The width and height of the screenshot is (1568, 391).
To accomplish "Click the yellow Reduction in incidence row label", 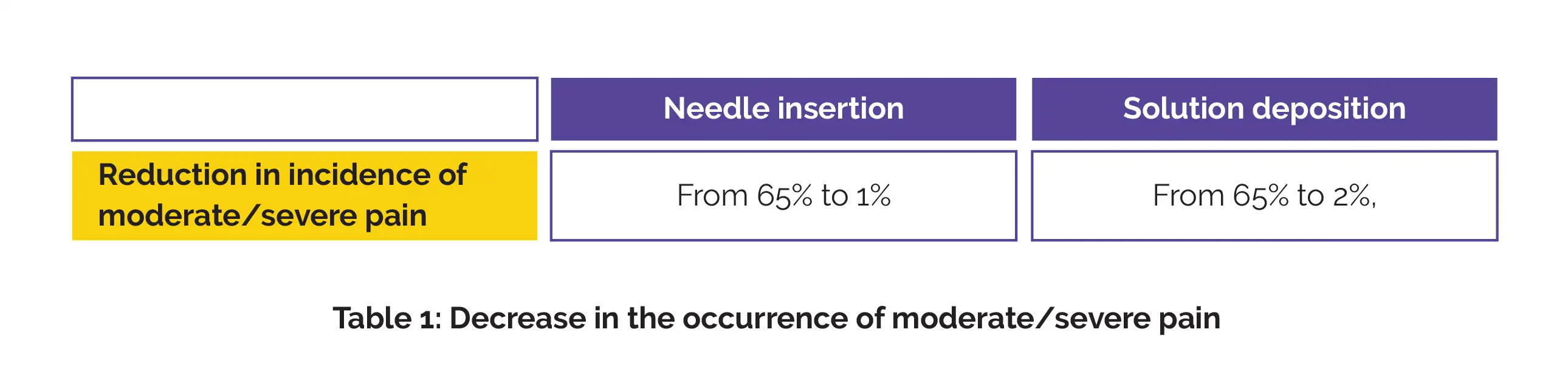I will 304,196.
